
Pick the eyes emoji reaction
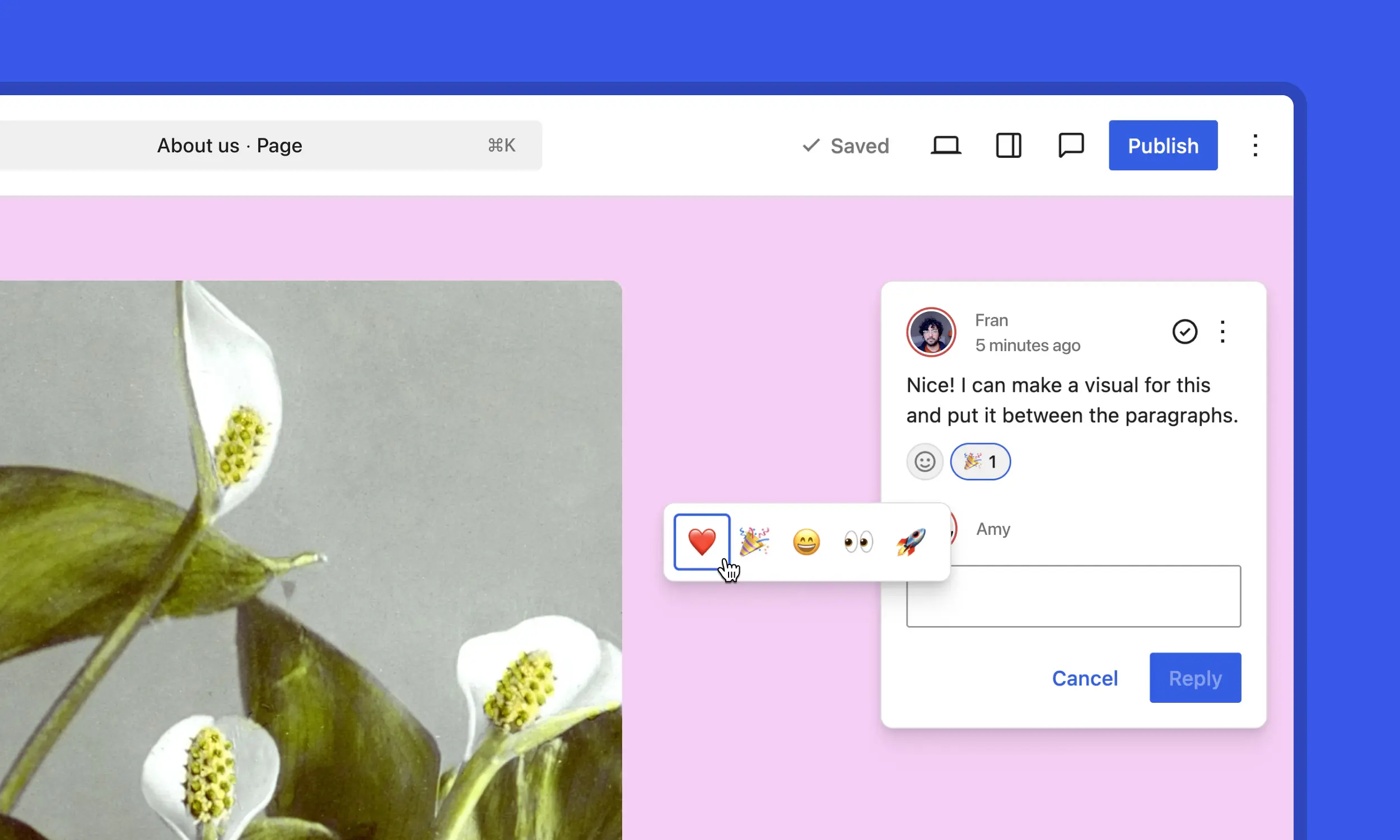pyautogui.click(x=858, y=542)
